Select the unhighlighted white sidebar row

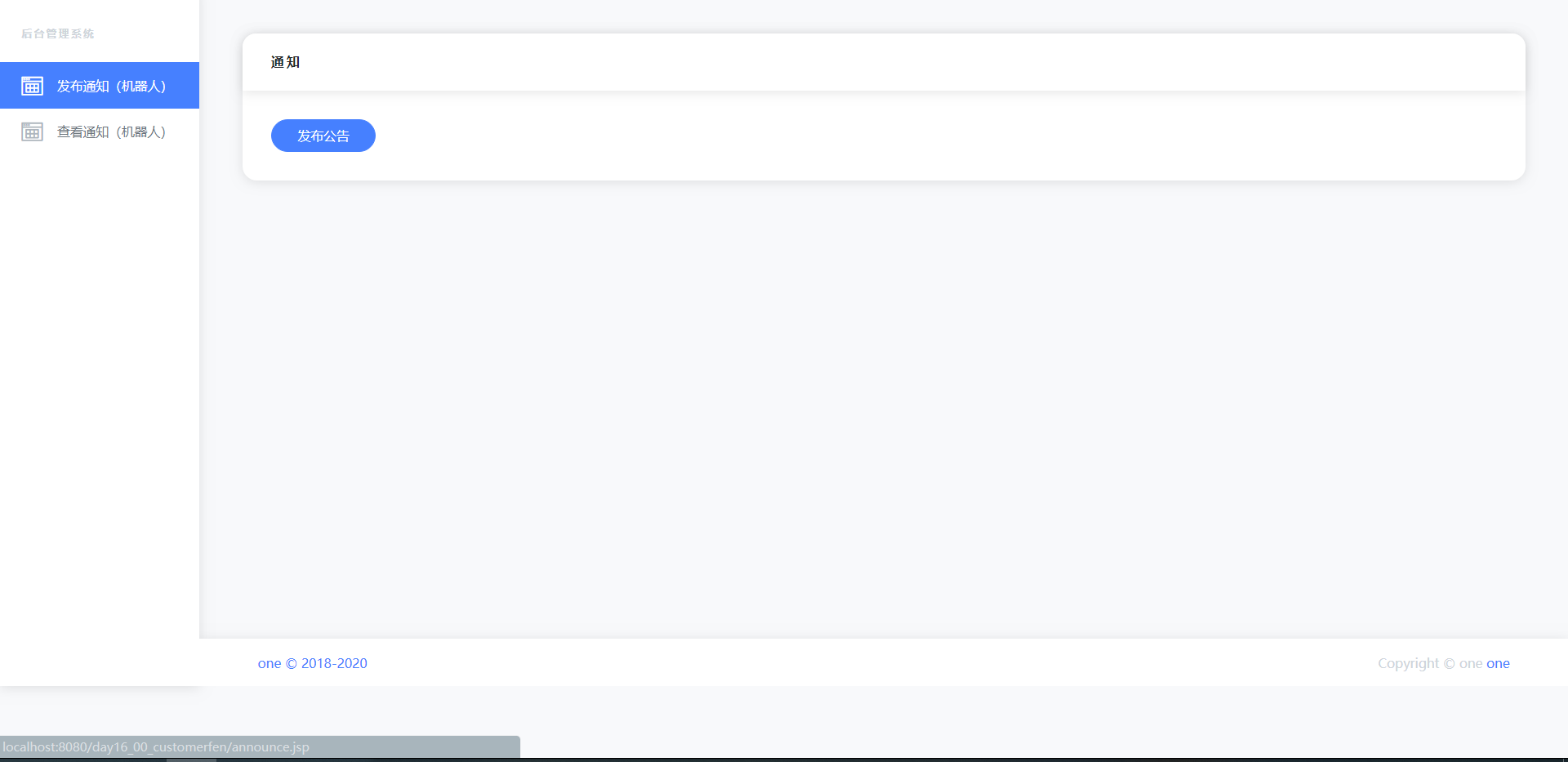pos(100,131)
